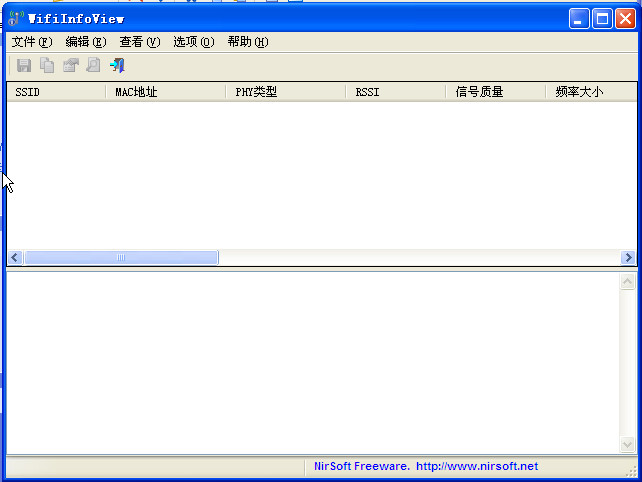
Task: Click the horizontal scrollbar left arrow
Action: point(15,258)
